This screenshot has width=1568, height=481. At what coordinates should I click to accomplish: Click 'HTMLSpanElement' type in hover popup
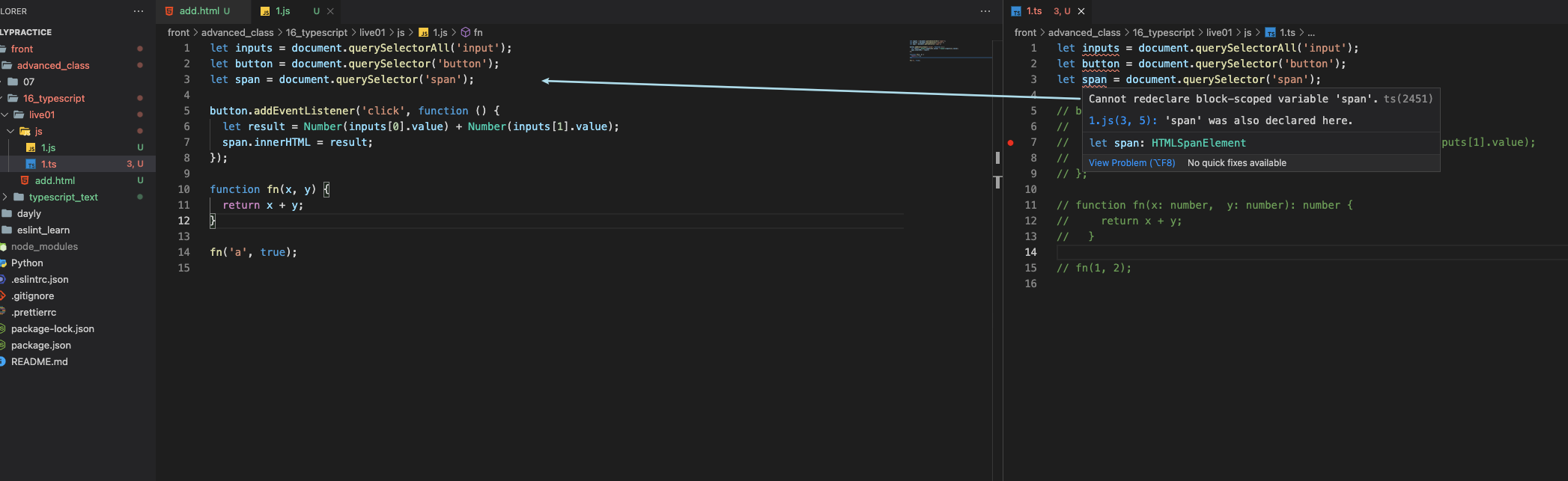1199,143
